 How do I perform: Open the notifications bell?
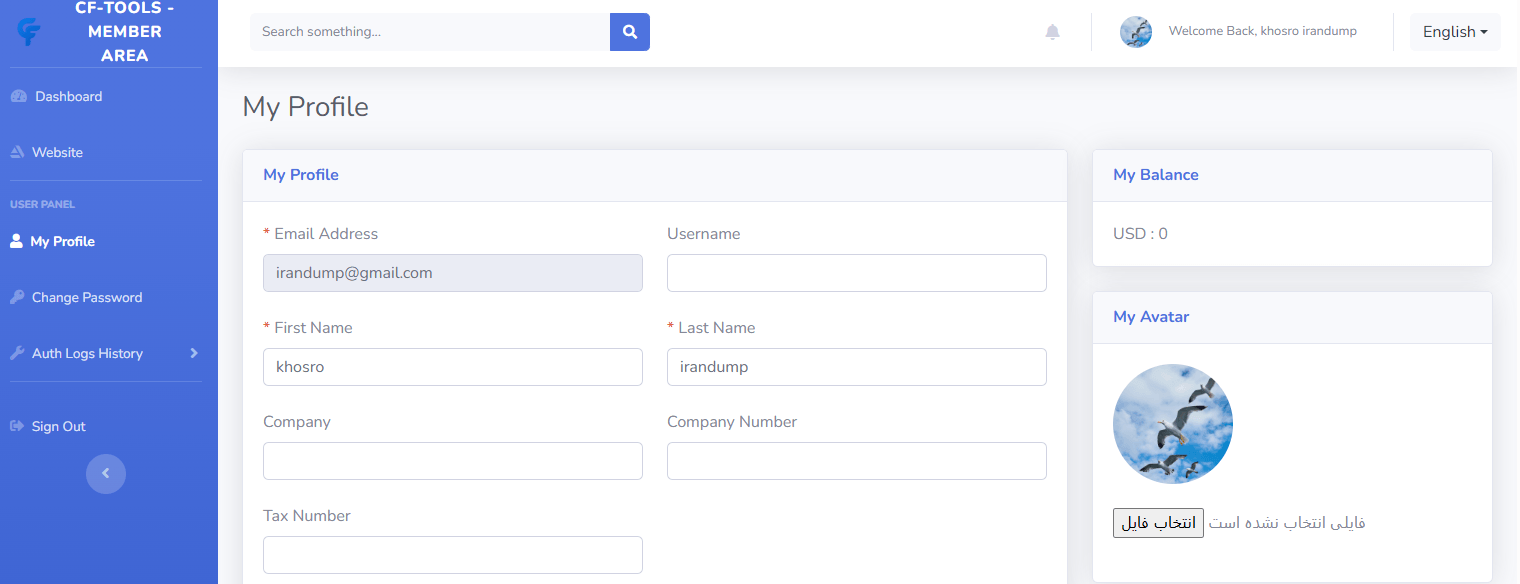(1052, 32)
